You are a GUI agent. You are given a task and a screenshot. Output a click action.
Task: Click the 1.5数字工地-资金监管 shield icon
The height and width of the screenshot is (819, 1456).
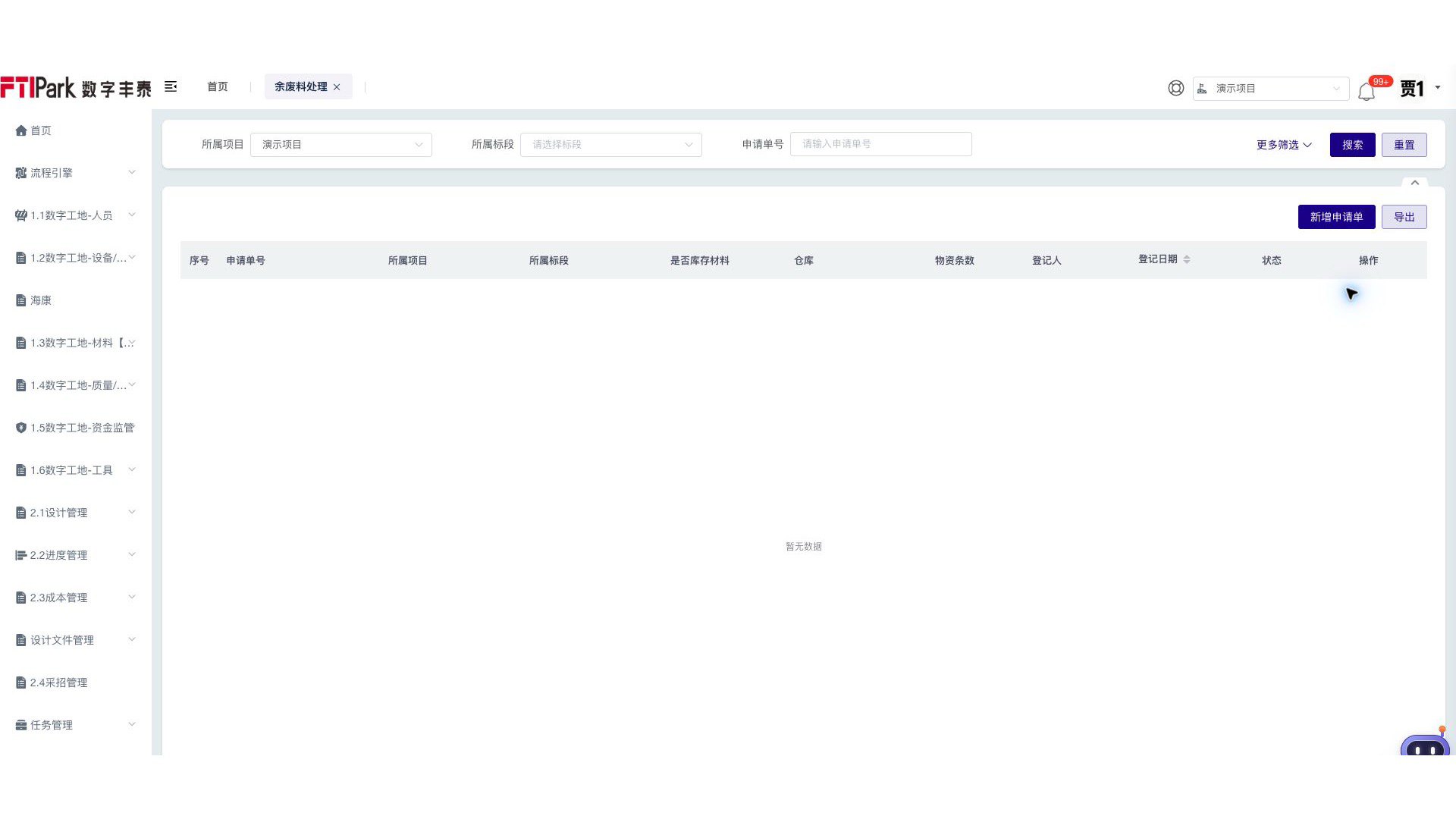point(21,428)
